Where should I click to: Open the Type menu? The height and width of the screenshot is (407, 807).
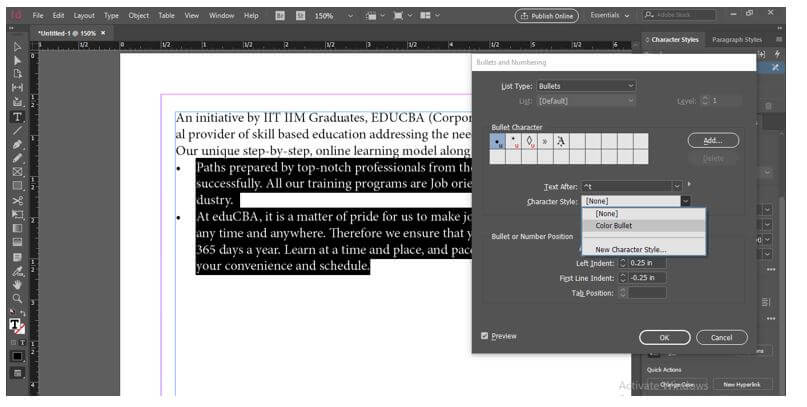pyautogui.click(x=111, y=15)
